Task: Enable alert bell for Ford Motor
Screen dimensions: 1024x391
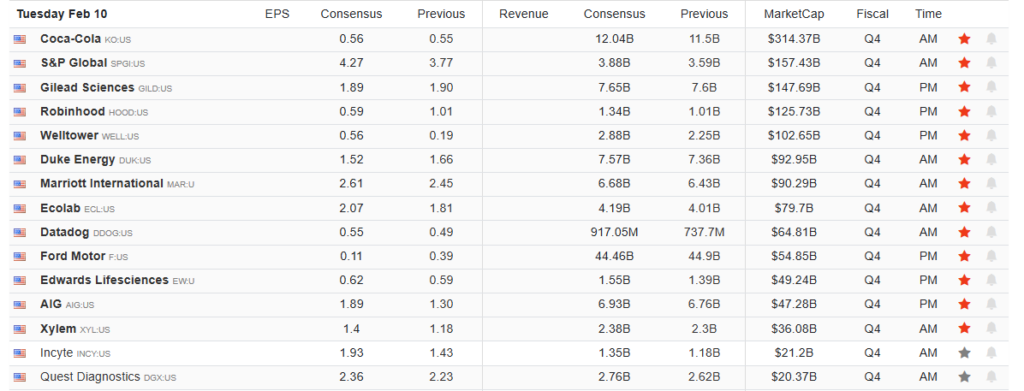Action: click(x=991, y=257)
